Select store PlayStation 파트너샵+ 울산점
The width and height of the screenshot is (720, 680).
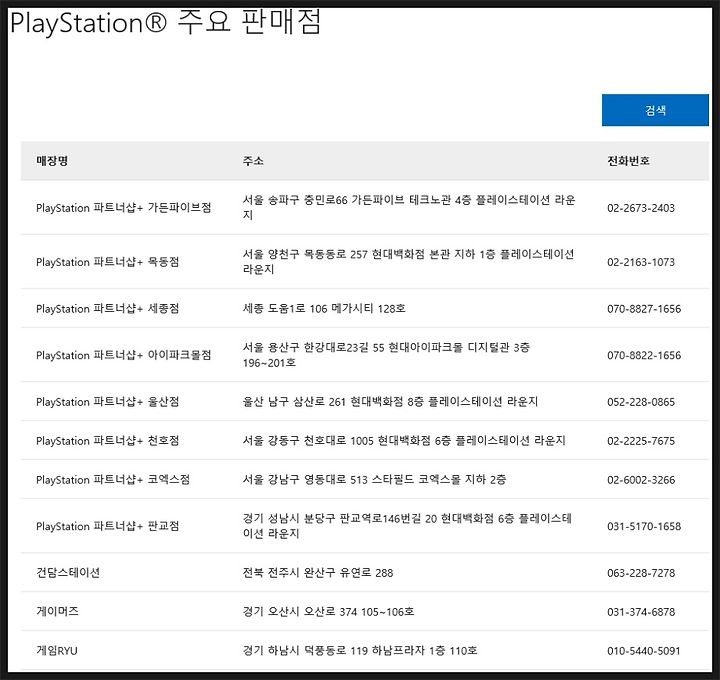click(x=107, y=402)
